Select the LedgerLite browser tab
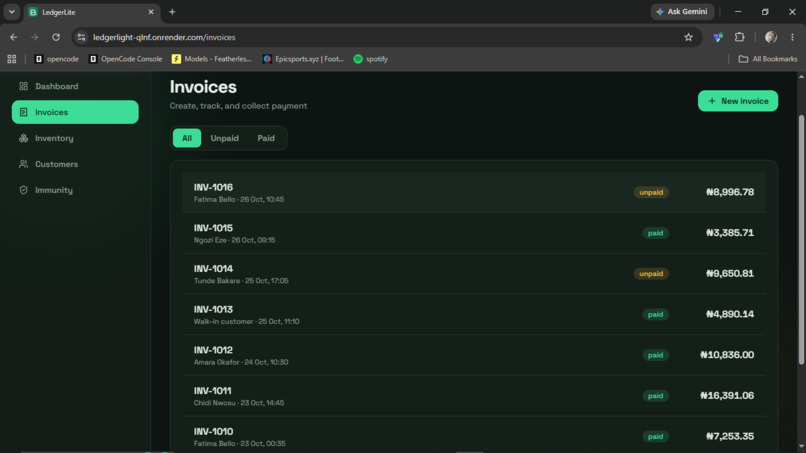This screenshot has height=453, width=806. (91, 12)
